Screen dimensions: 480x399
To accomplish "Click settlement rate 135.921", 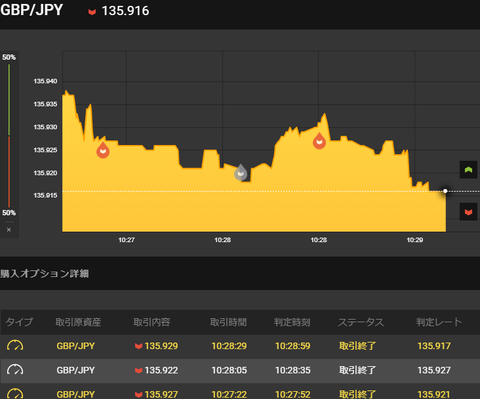I will point(434,394).
